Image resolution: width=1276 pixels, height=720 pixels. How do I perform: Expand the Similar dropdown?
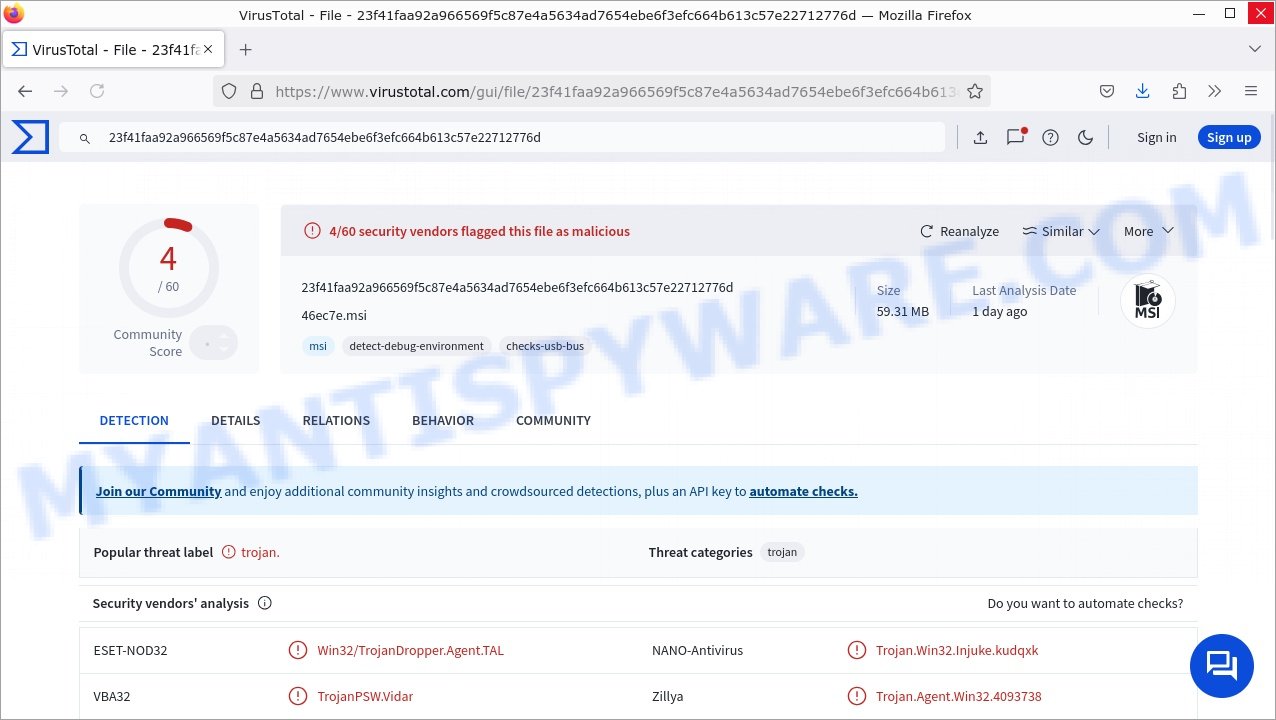tap(1060, 231)
